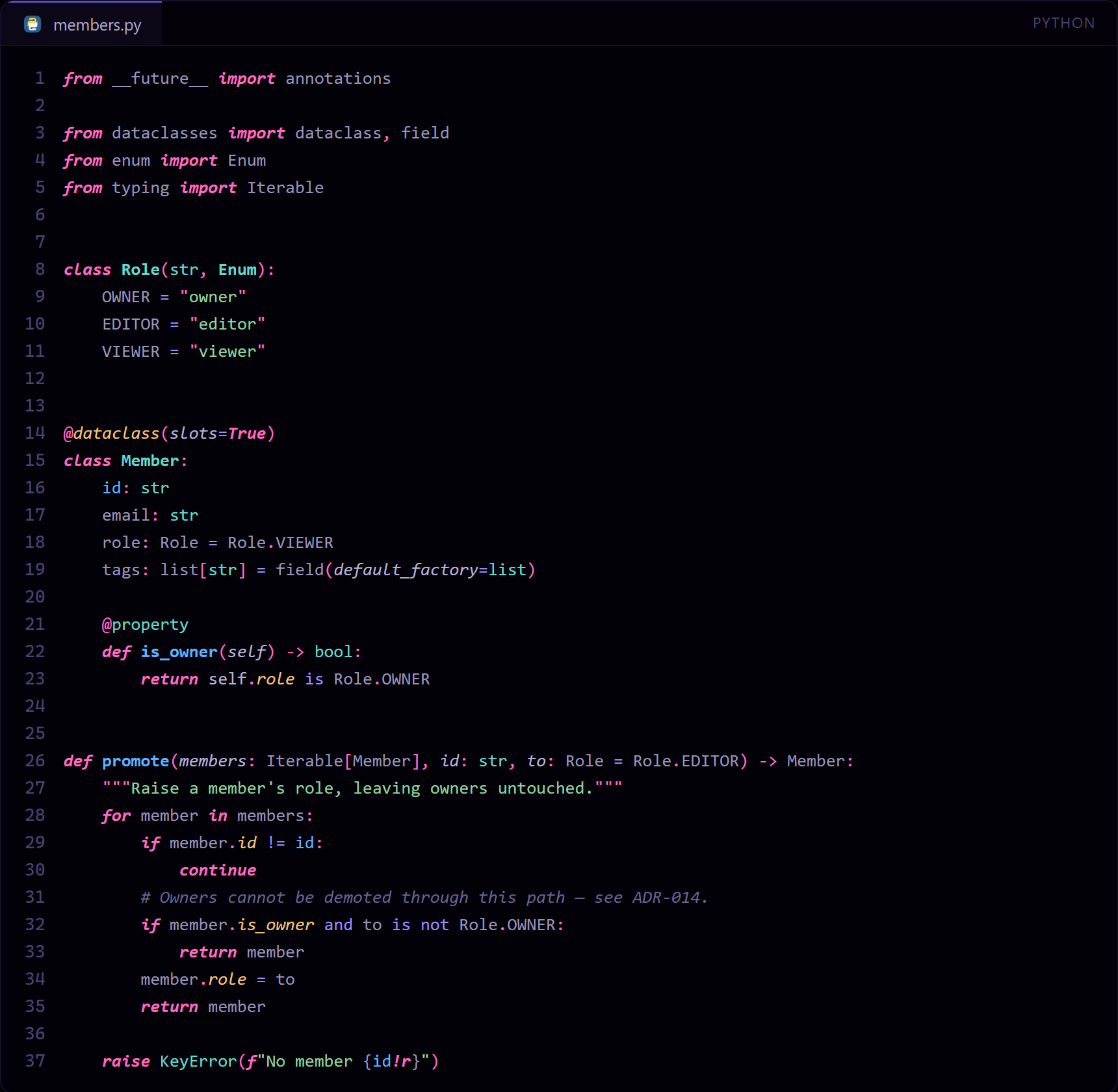Click '__future__' on line 1
Image resolution: width=1118 pixels, height=1092 pixels.
tap(160, 79)
